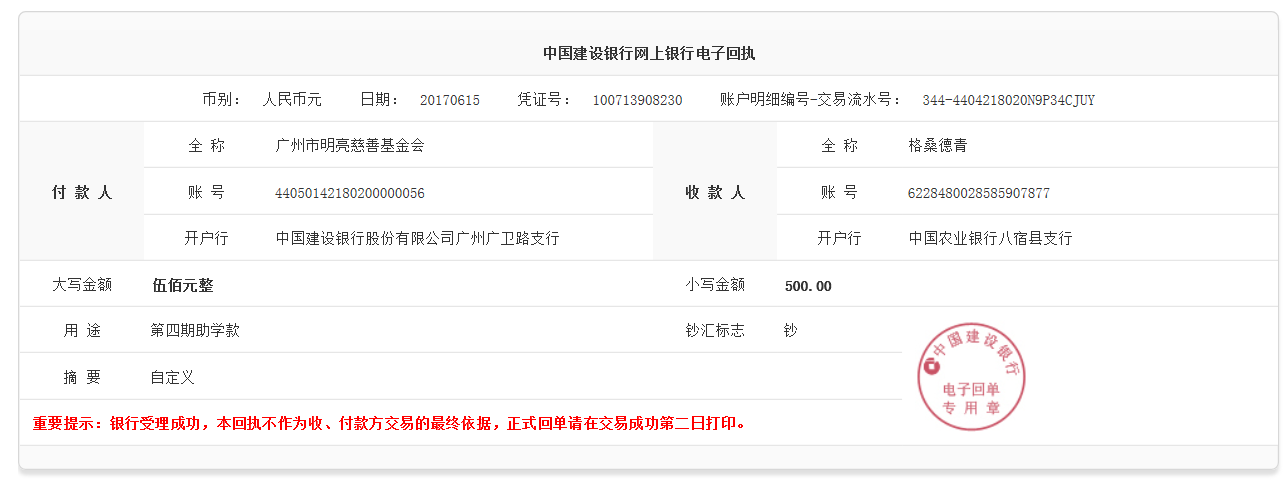
Task: Select payer bank 中国建设银行股份有限公司广州广卫路支行
Action: (x=417, y=239)
